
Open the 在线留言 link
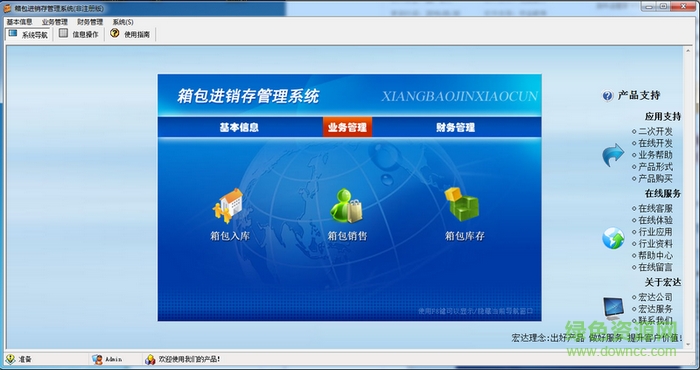click(655, 267)
